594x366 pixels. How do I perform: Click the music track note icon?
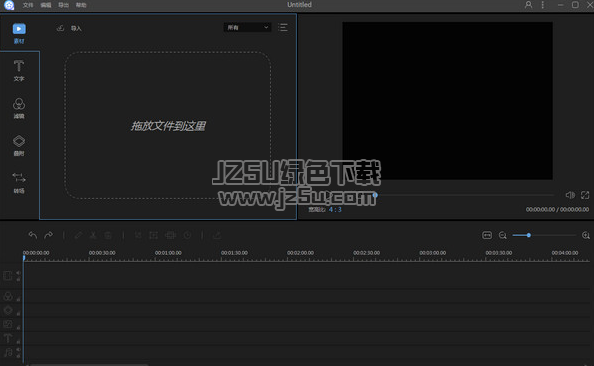(x=8, y=352)
